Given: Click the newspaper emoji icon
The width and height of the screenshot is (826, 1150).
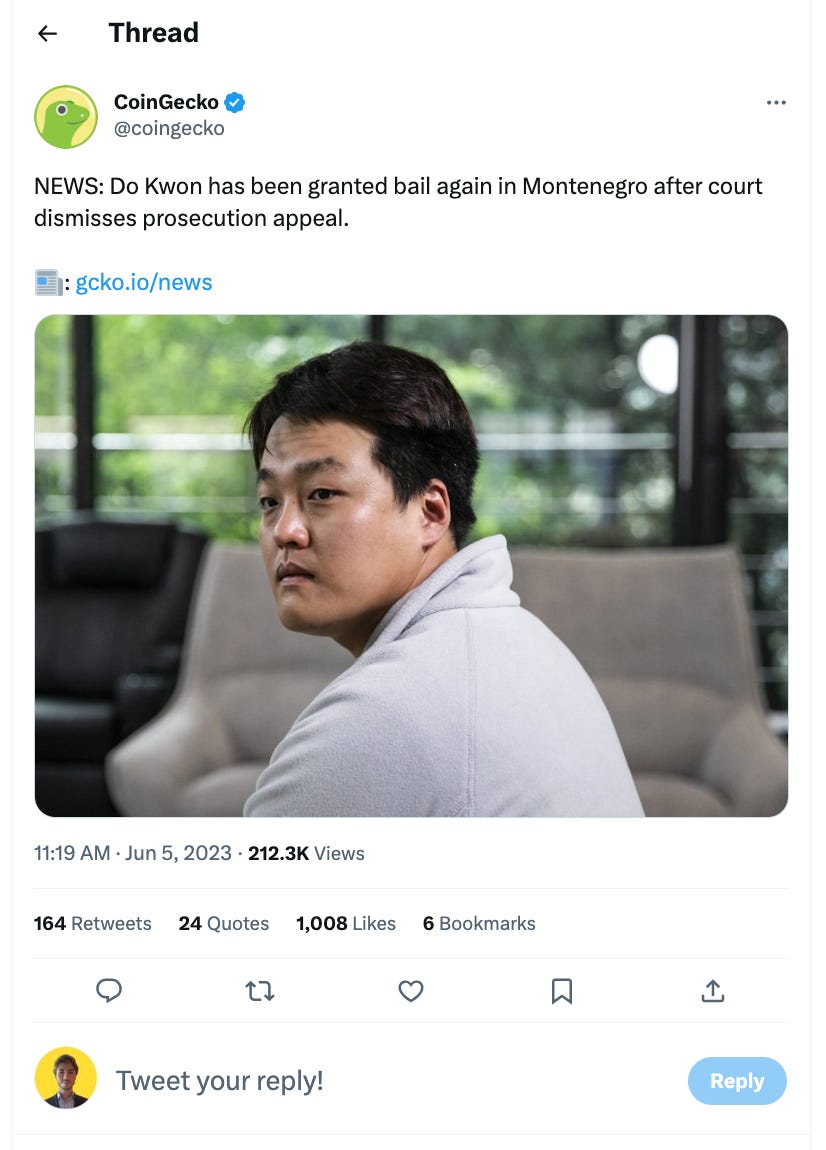Looking at the screenshot, I should [x=48, y=282].
